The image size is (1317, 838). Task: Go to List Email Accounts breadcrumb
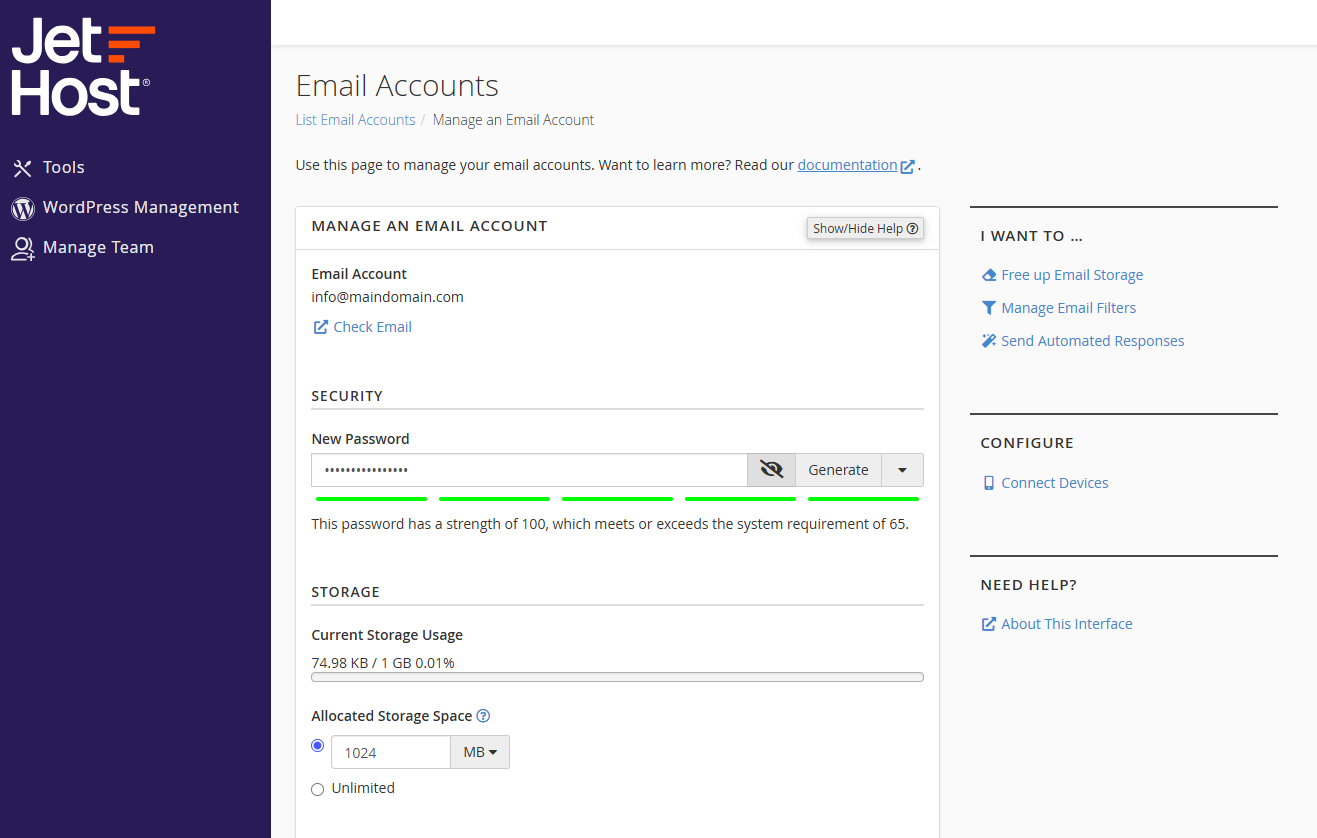(x=355, y=120)
